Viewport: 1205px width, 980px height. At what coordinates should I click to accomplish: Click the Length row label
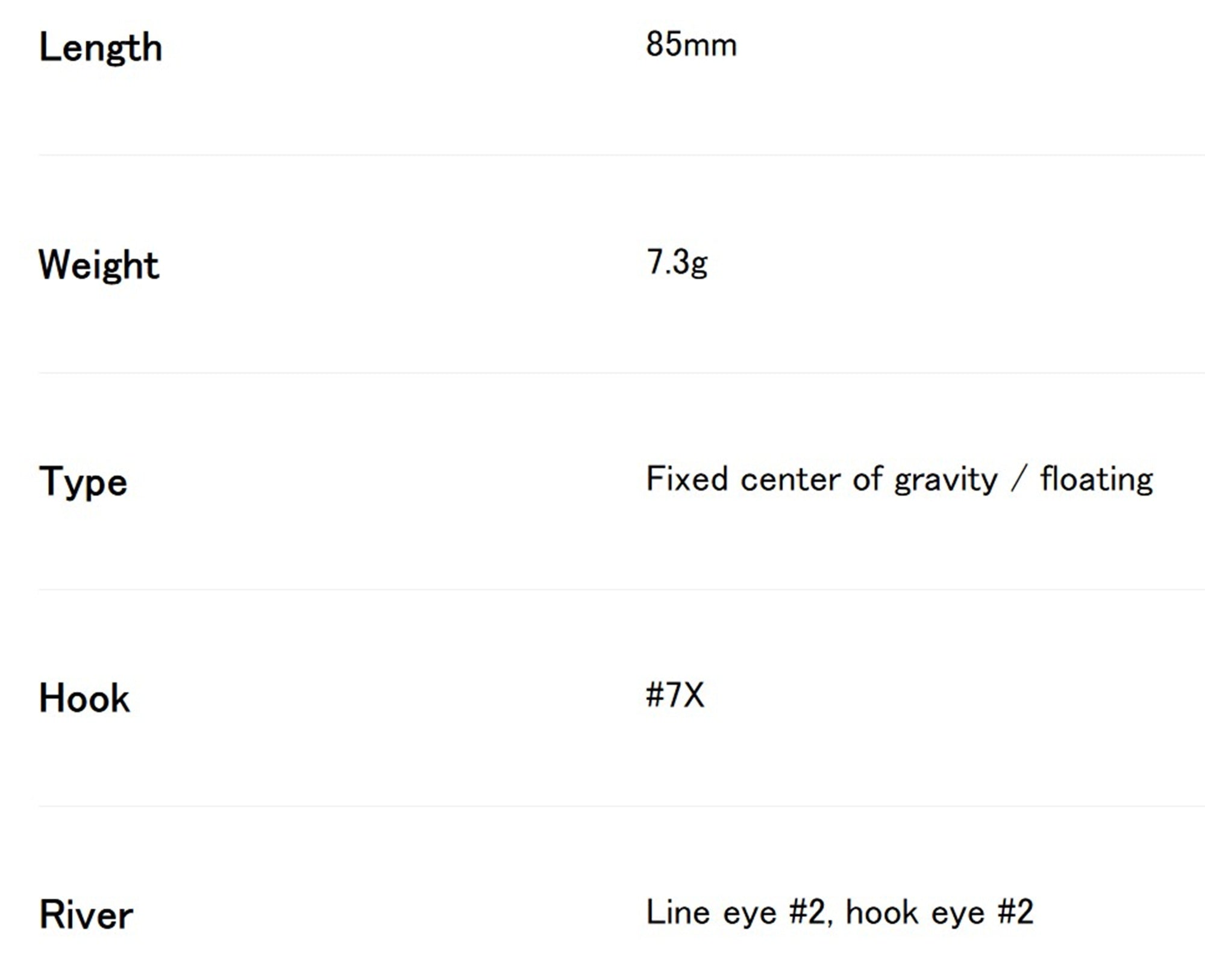(101, 48)
